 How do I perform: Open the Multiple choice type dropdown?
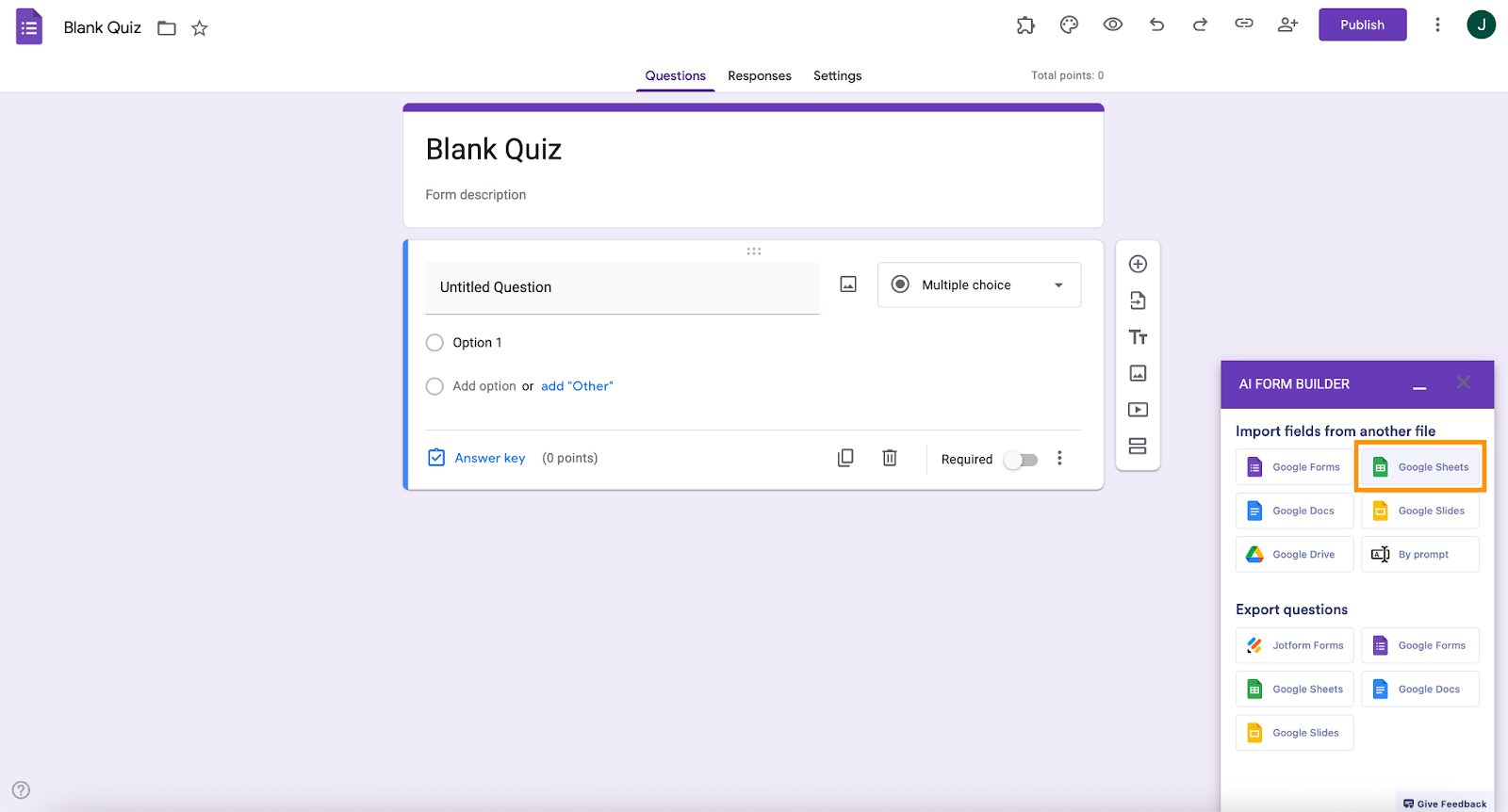point(979,284)
